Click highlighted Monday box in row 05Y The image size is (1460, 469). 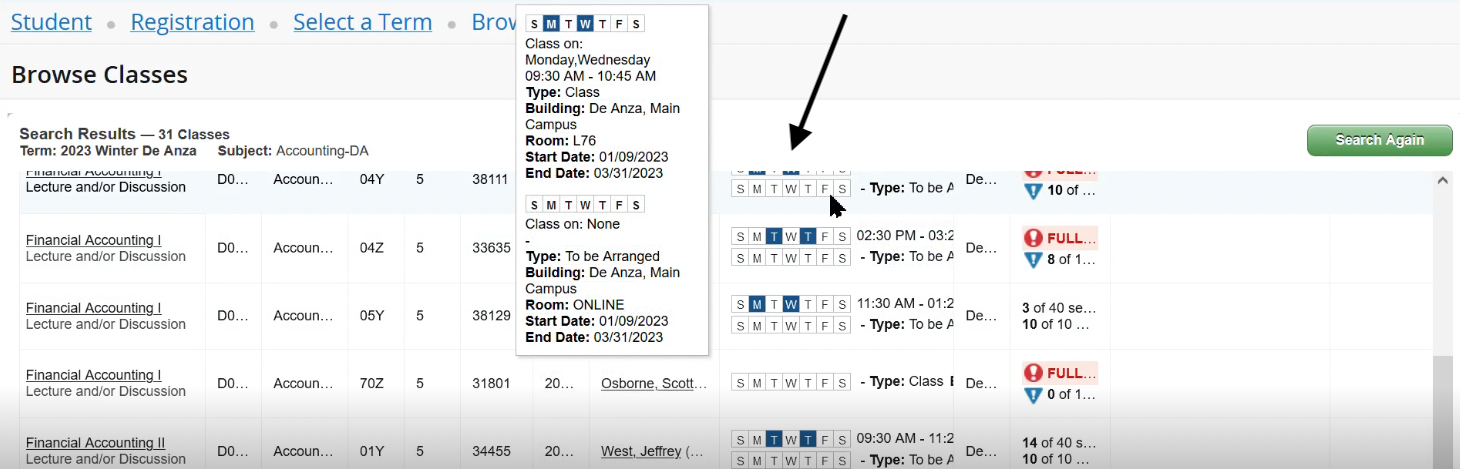pyautogui.click(x=756, y=304)
